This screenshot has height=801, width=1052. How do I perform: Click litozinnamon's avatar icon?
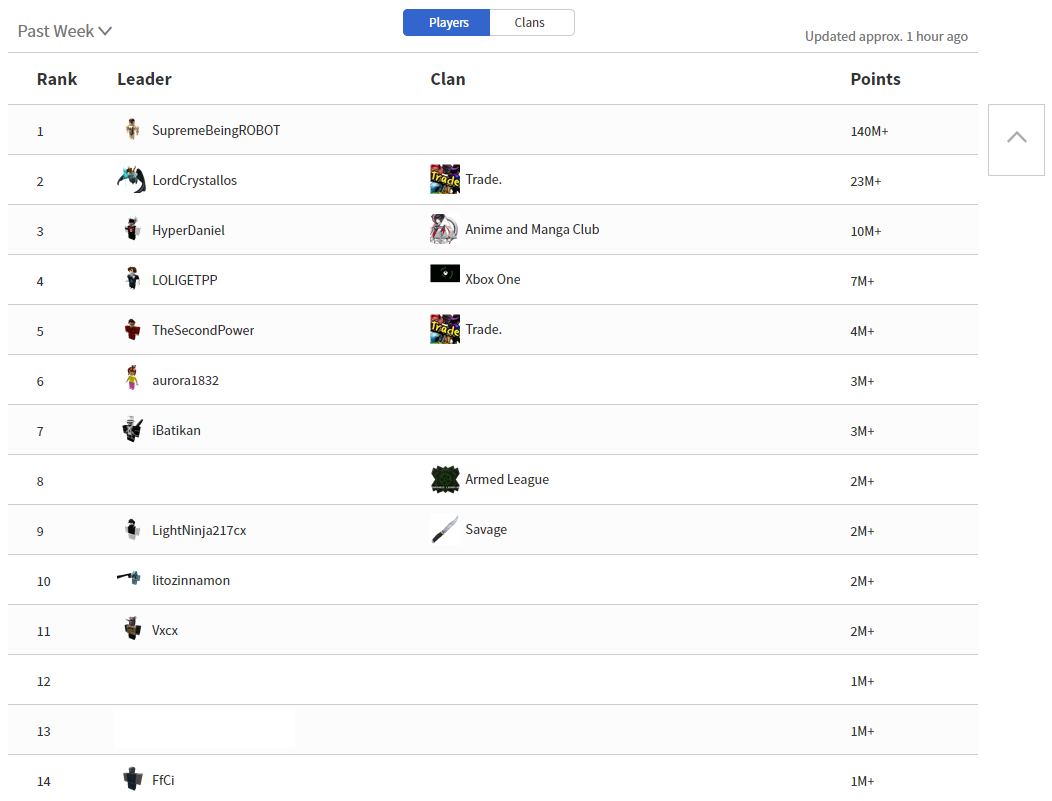coord(129,578)
